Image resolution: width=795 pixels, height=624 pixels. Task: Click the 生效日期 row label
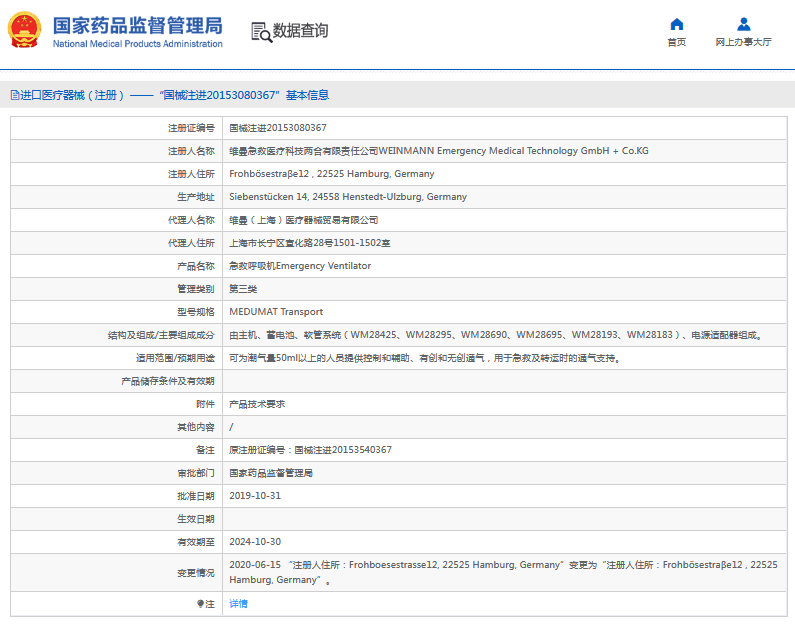tap(196, 519)
